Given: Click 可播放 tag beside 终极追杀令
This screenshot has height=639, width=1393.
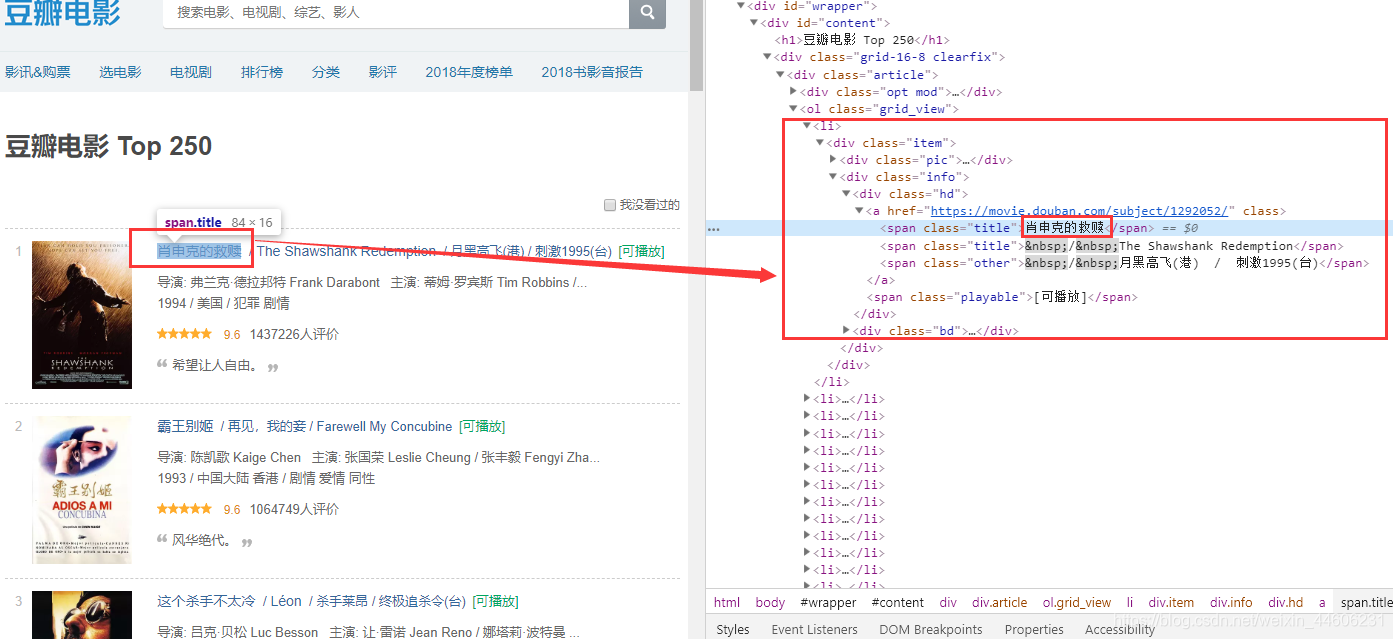Looking at the screenshot, I should (x=496, y=601).
